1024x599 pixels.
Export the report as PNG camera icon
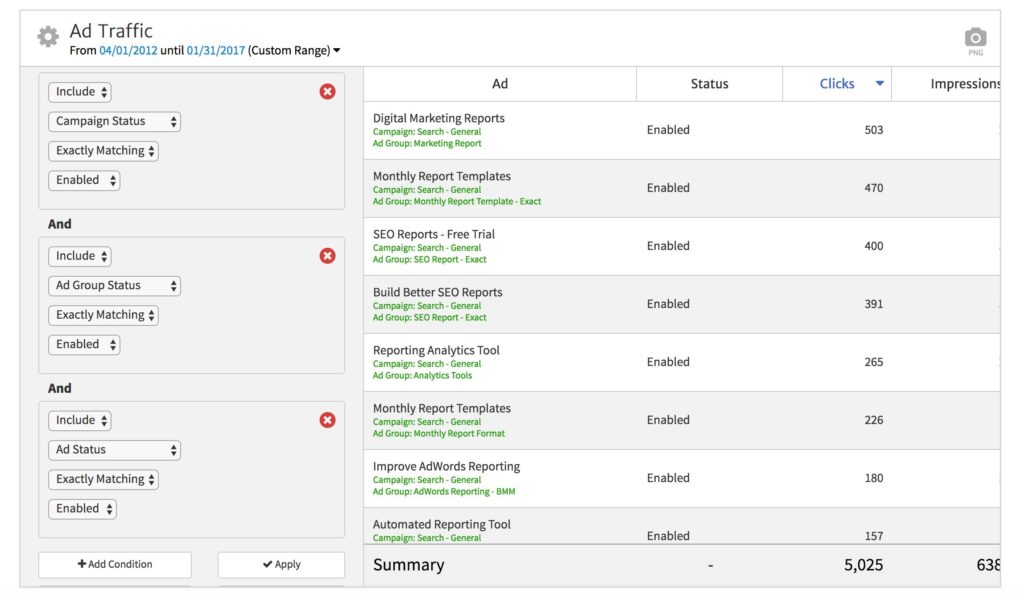coord(975,38)
